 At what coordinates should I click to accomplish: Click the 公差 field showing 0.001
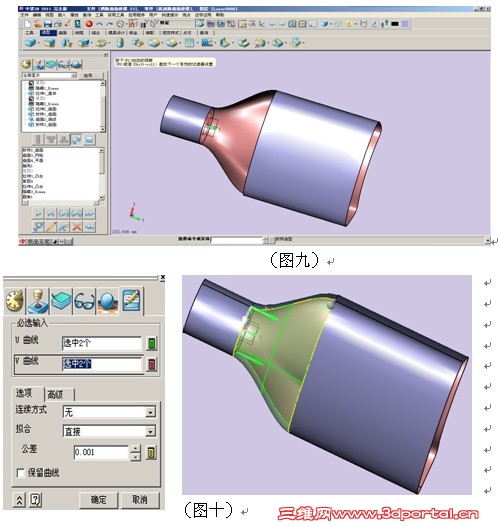tap(101, 452)
